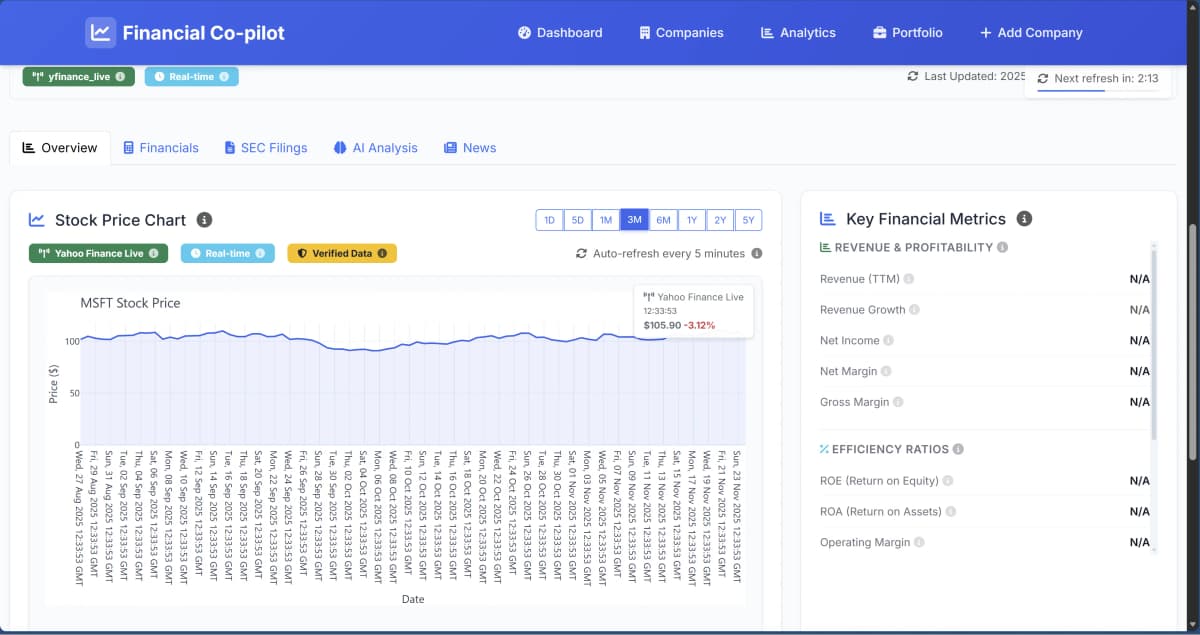Select the 5D time range
This screenshot has width=1200, height=635.
[577, 219]
